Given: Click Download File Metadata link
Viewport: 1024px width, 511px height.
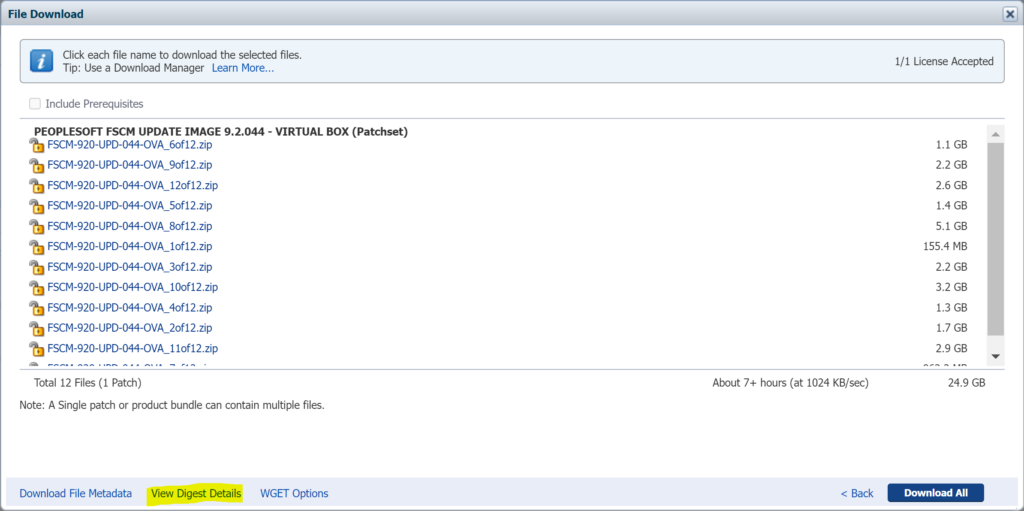Looking at the screenshot, I should 76,493.
